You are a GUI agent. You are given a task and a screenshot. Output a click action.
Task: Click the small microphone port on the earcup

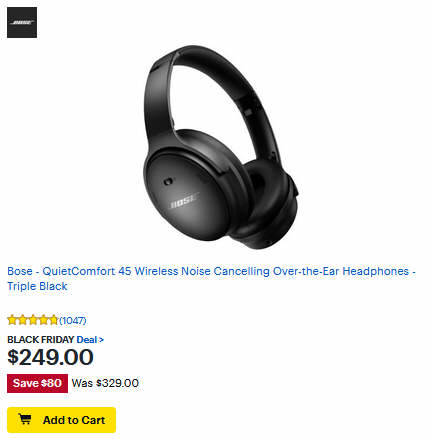click(169, 182)
